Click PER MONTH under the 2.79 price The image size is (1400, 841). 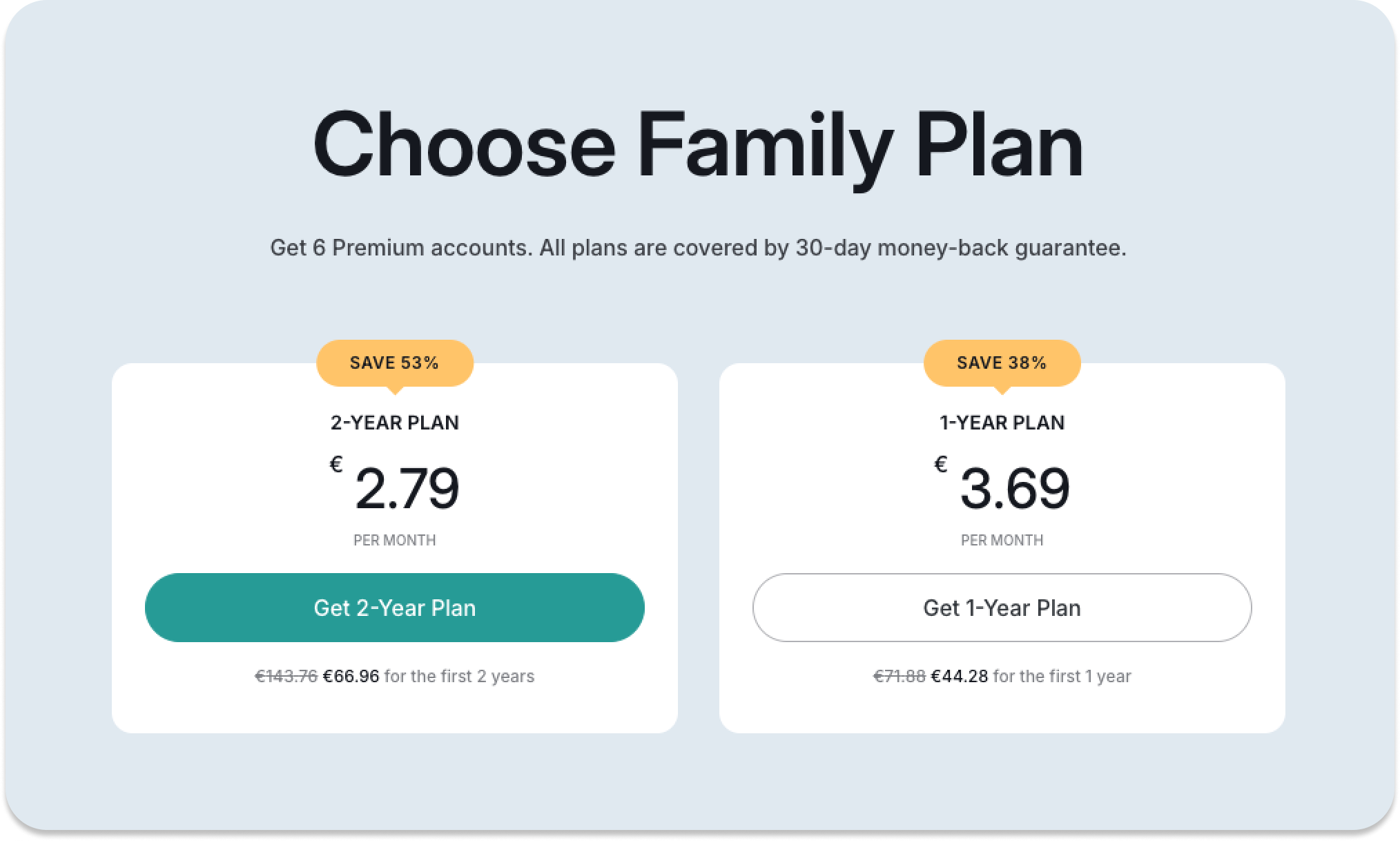tap(394, 540)
